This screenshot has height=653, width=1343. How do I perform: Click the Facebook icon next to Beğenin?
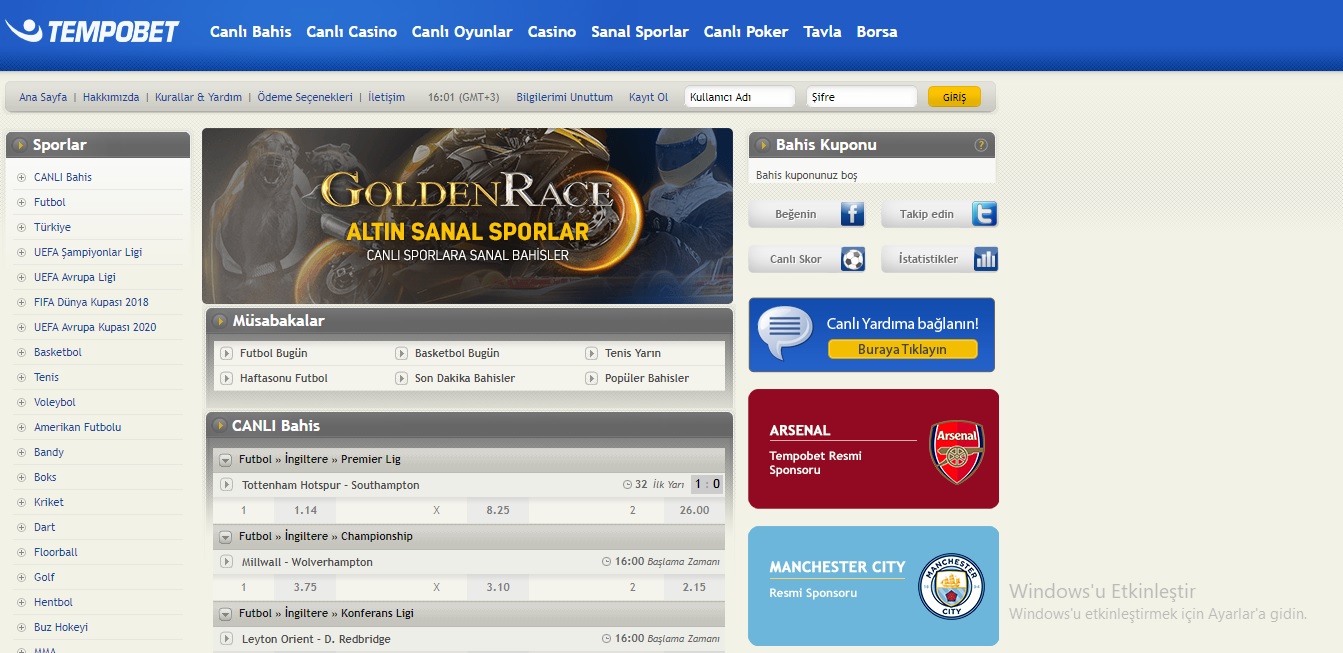tap(852, 214)
